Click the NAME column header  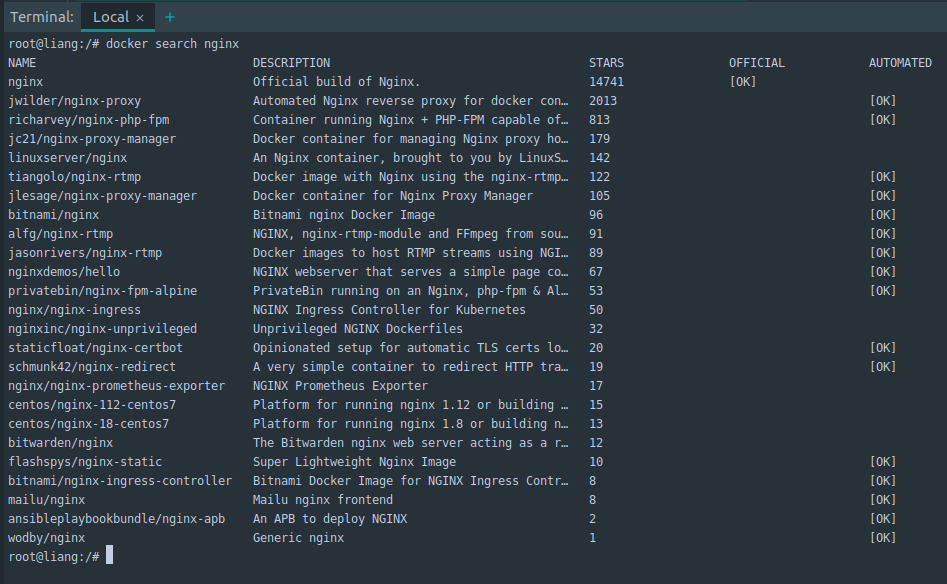pyautogui.click(x=22, y=63)
